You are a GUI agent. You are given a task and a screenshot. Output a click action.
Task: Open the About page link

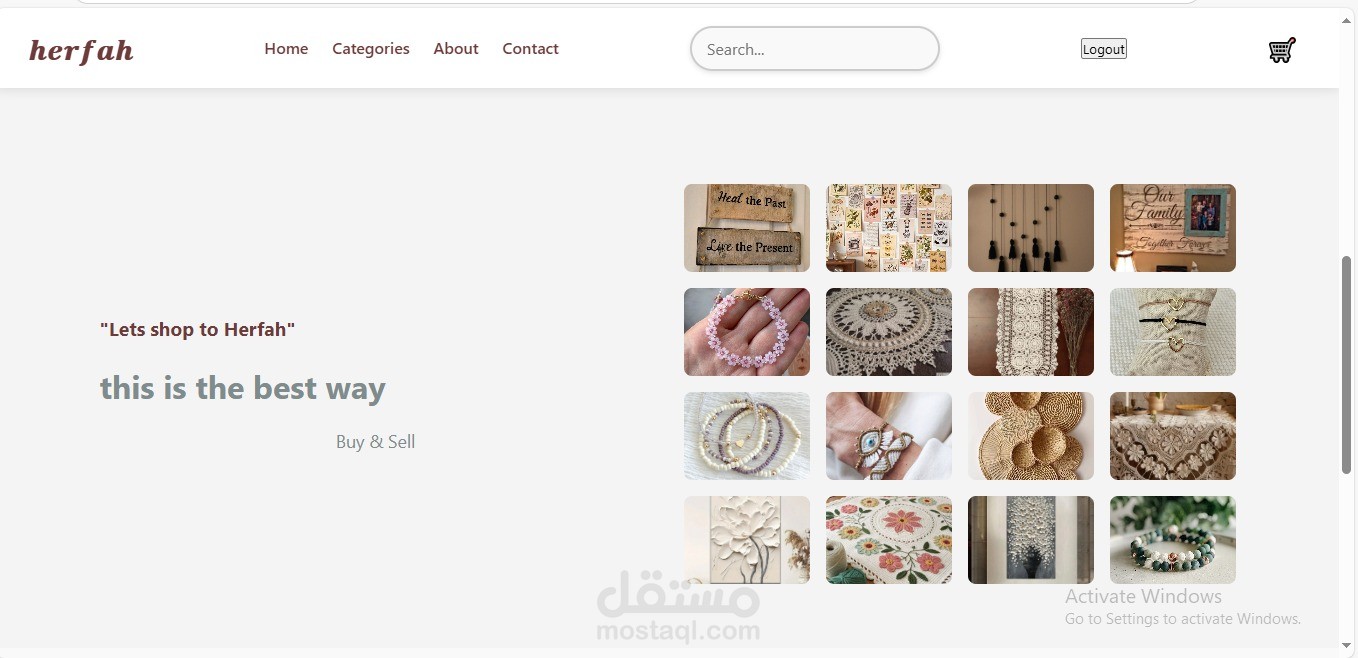(456, 48)
